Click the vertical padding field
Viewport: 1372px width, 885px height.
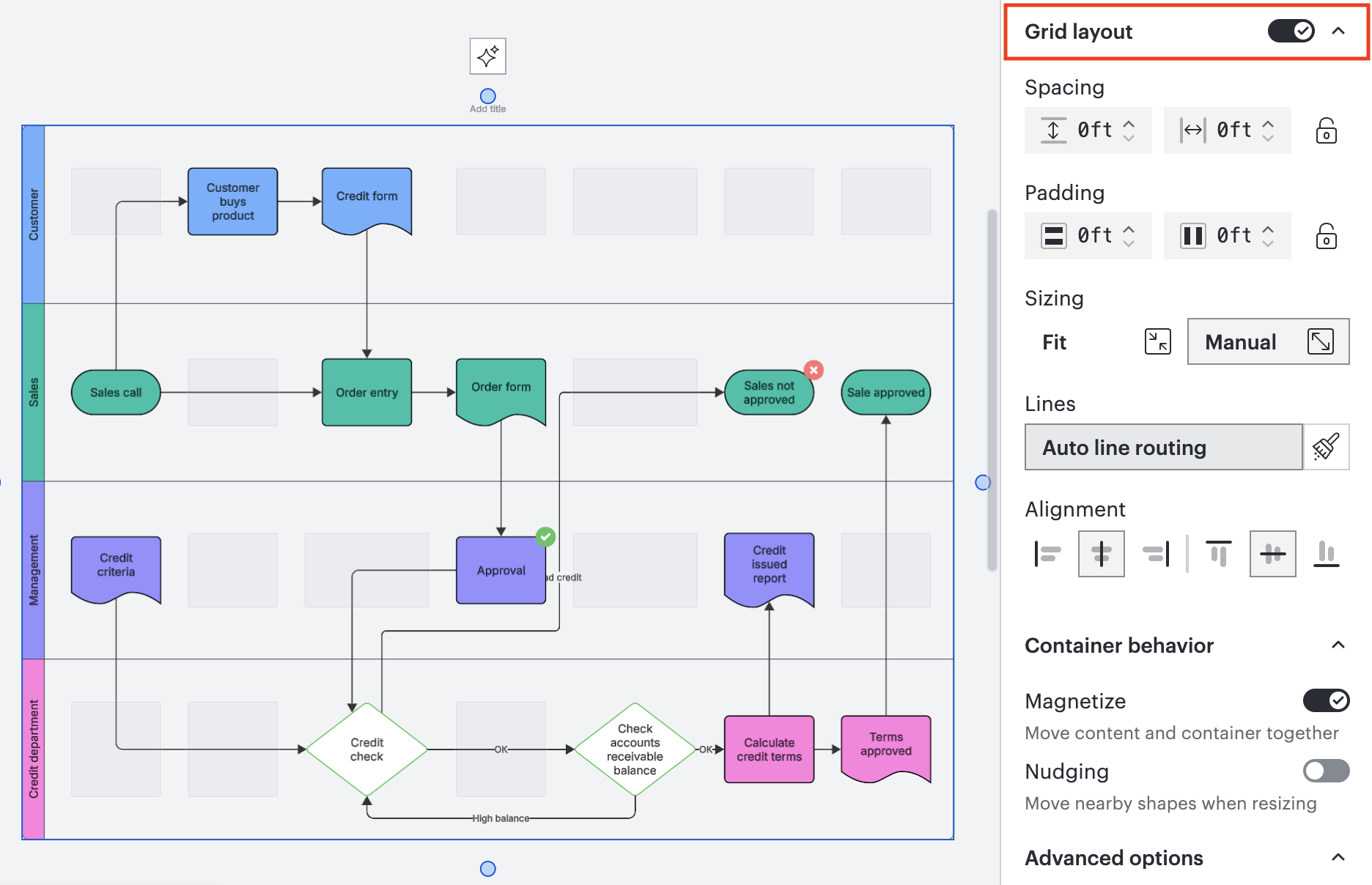click(1088, 236)
